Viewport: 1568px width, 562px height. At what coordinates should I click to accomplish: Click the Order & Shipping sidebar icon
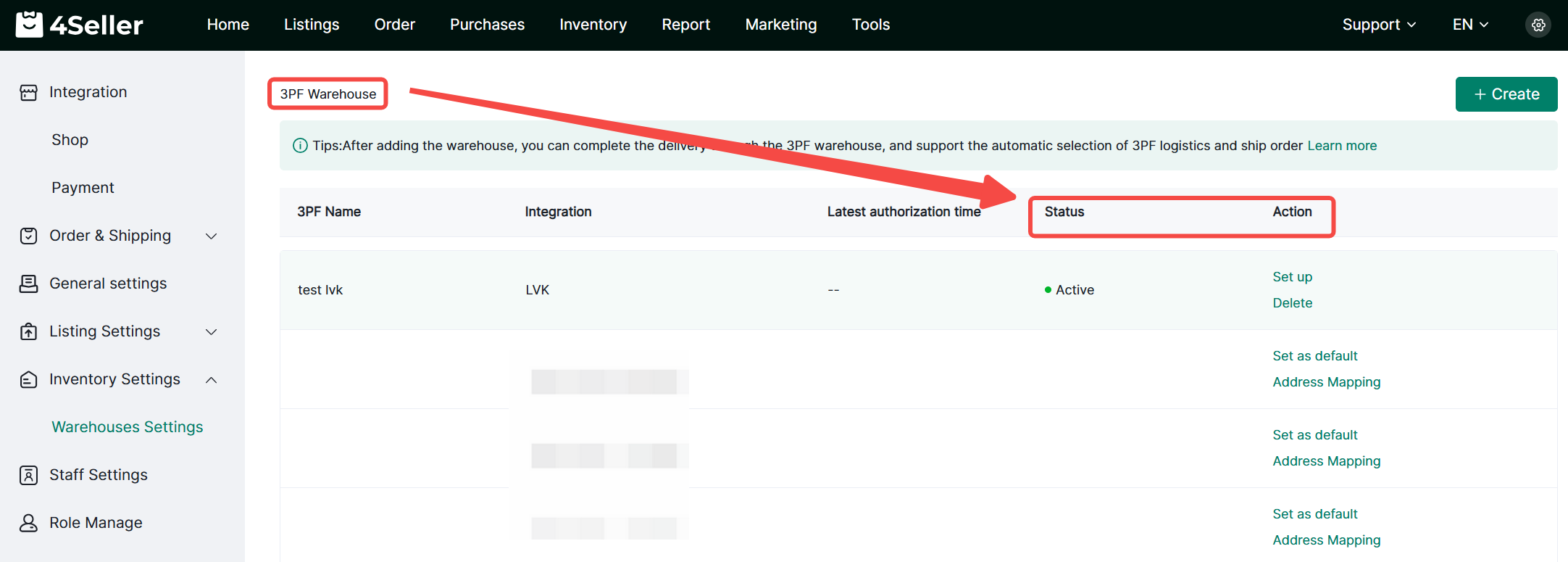tap(28, 236)
